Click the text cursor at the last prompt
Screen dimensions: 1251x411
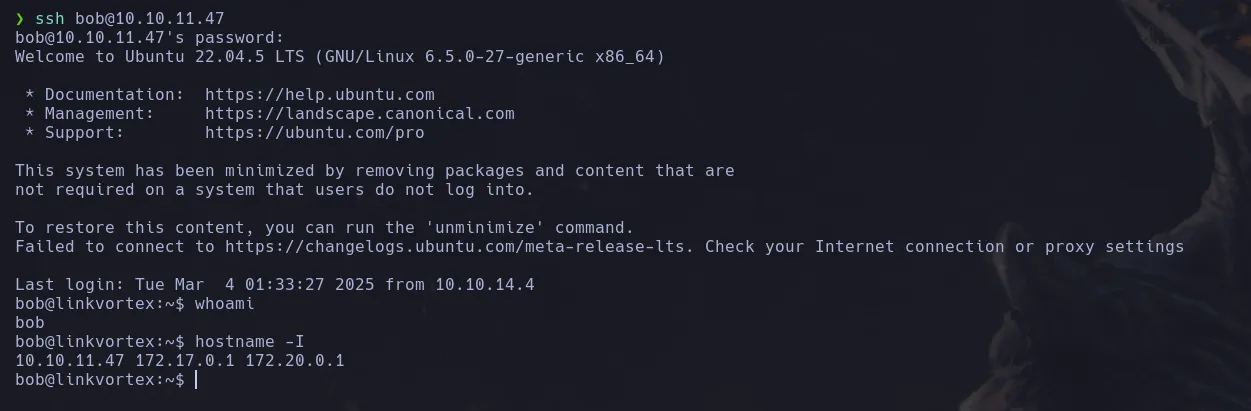tap(196, 380)
